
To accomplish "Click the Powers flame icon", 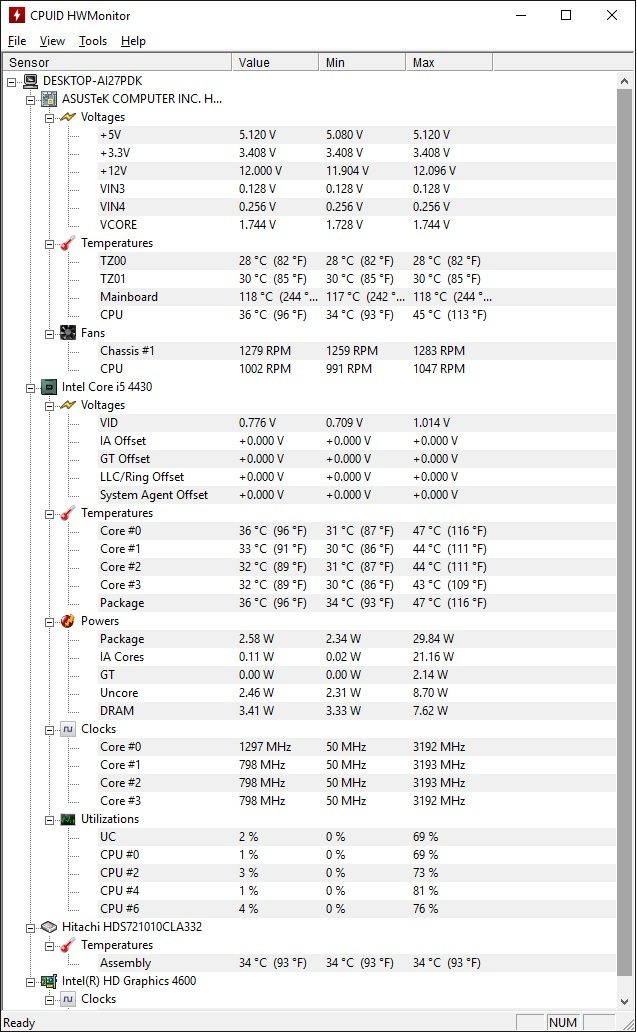I will (68, 621).
